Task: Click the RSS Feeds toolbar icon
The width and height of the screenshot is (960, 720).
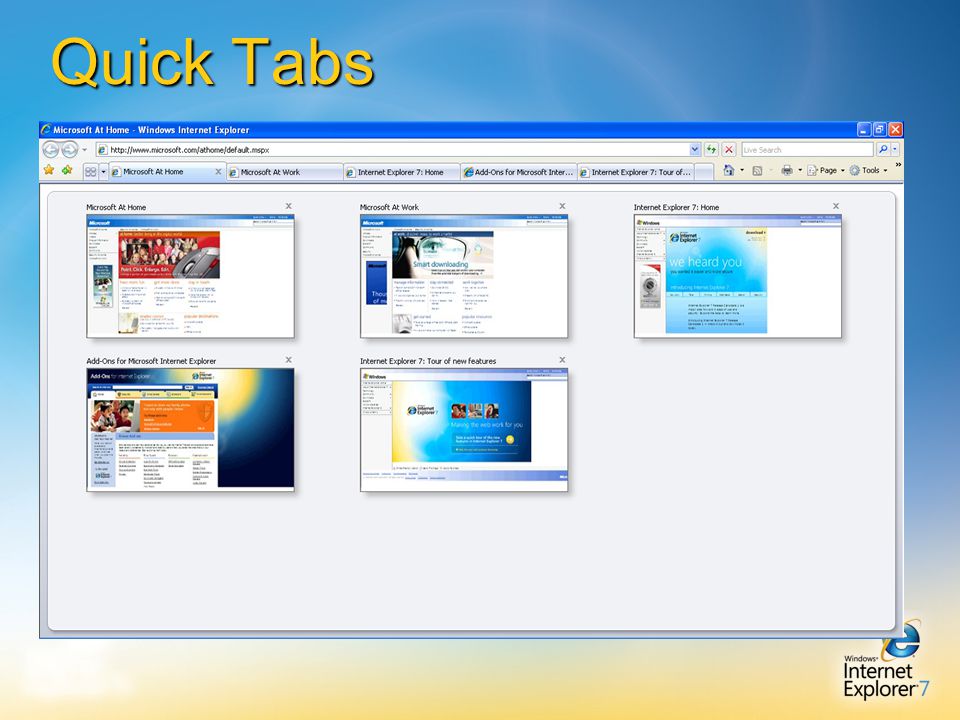Action: coord(757,171)
